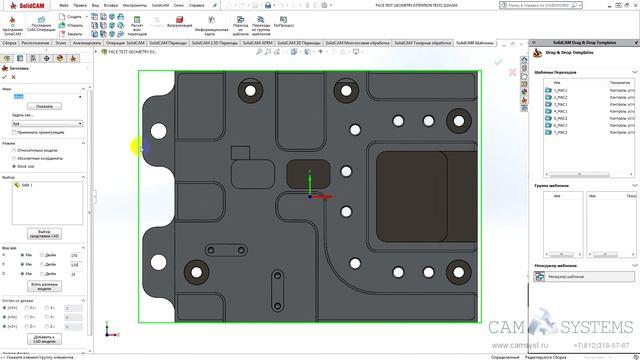The height and width of the screenshot is (360, 640).
Task: Click the Zoom to Fit magnifier icon
Action: coord(259,52)
